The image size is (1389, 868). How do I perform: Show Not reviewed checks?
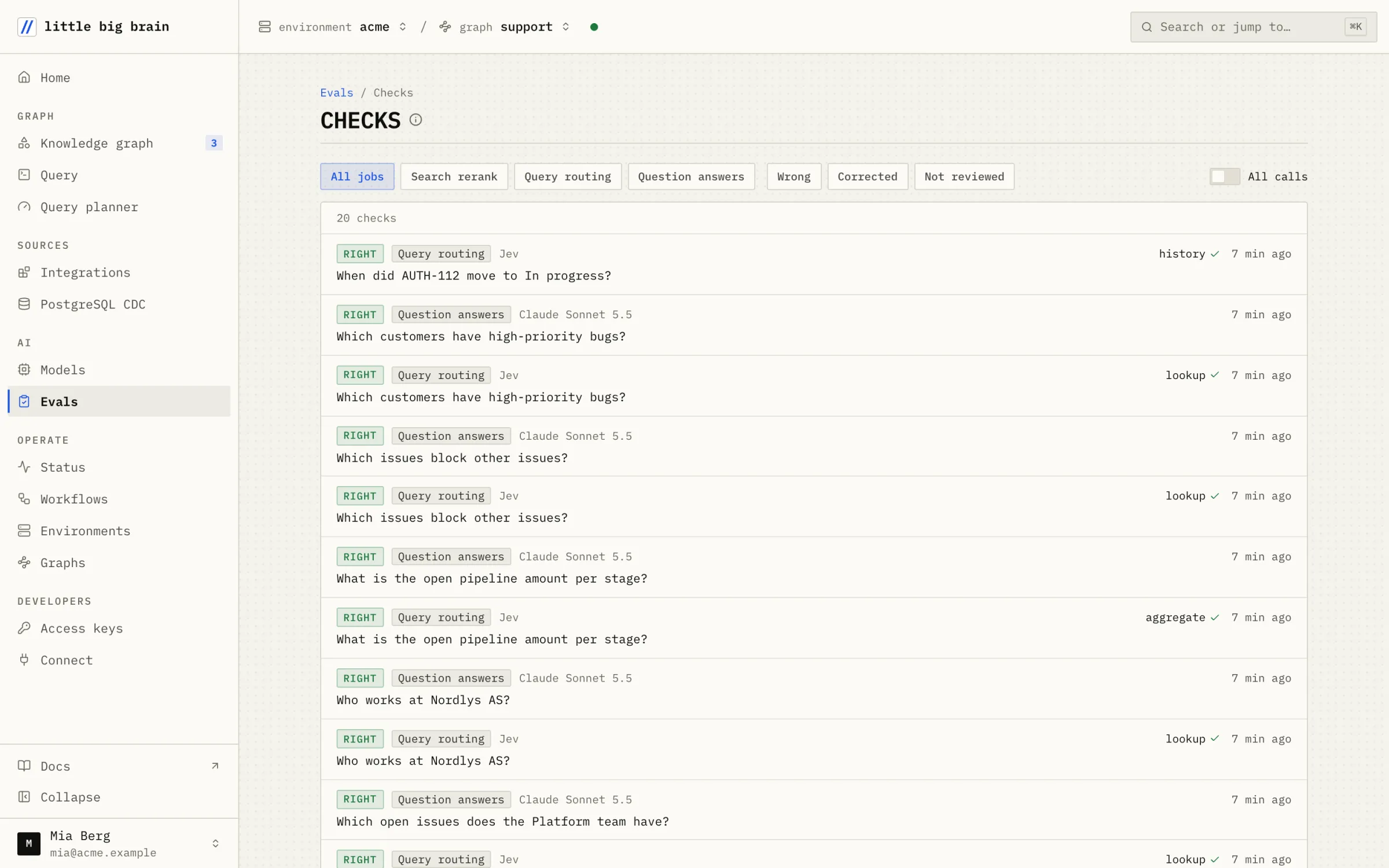(x=964, y=176)
